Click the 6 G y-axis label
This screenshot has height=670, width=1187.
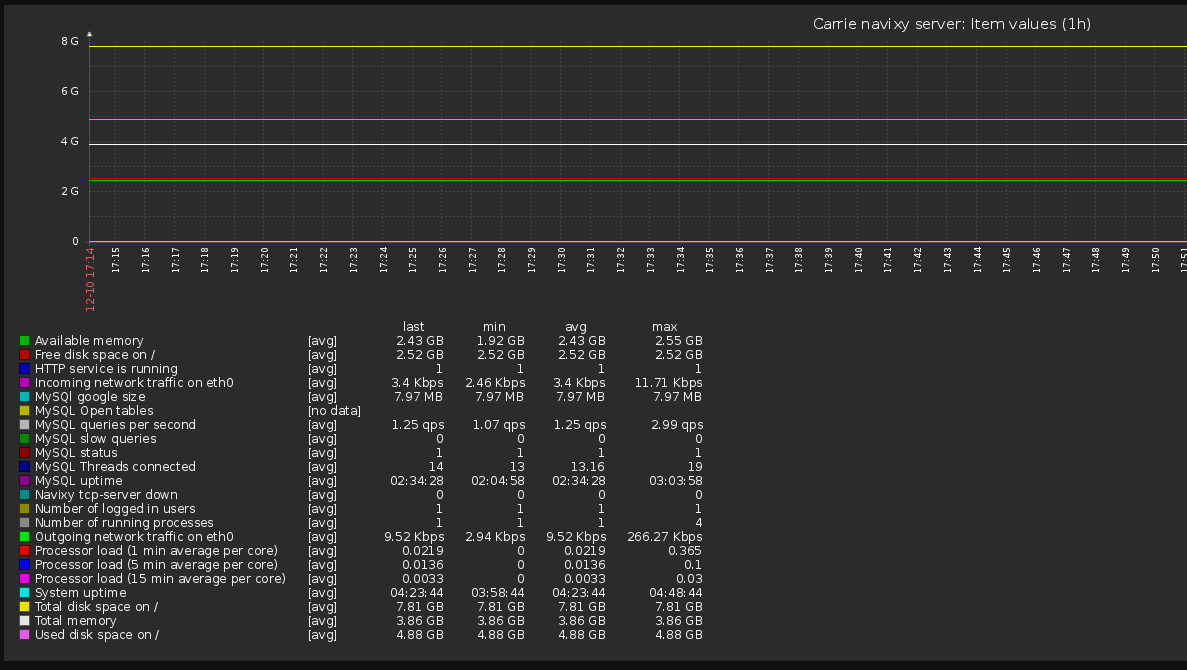[x=70, y=92]
